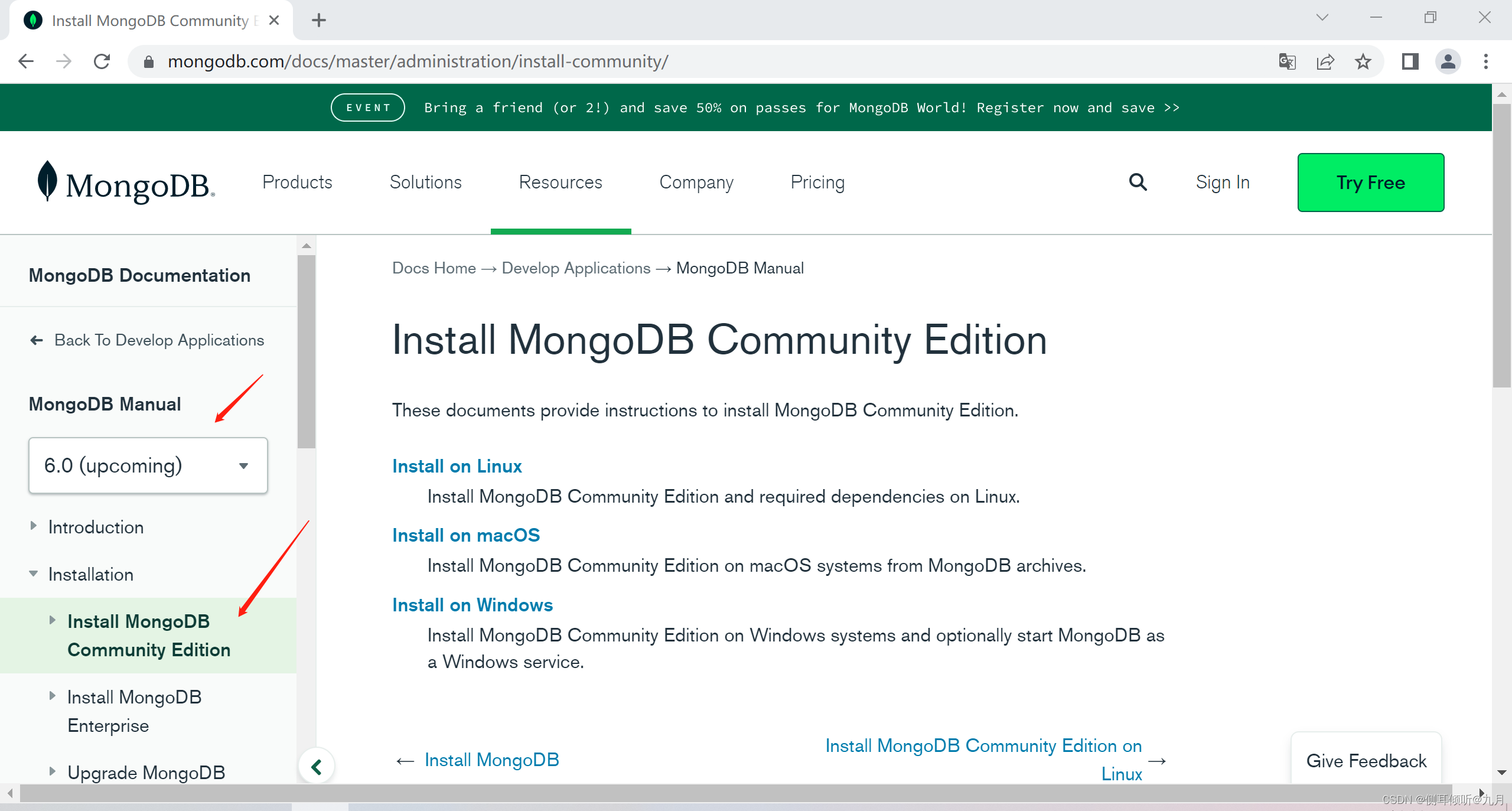Go to Docs Home breadcrumb
This screenshot has width=1512, height=811.
click(434, 268)
